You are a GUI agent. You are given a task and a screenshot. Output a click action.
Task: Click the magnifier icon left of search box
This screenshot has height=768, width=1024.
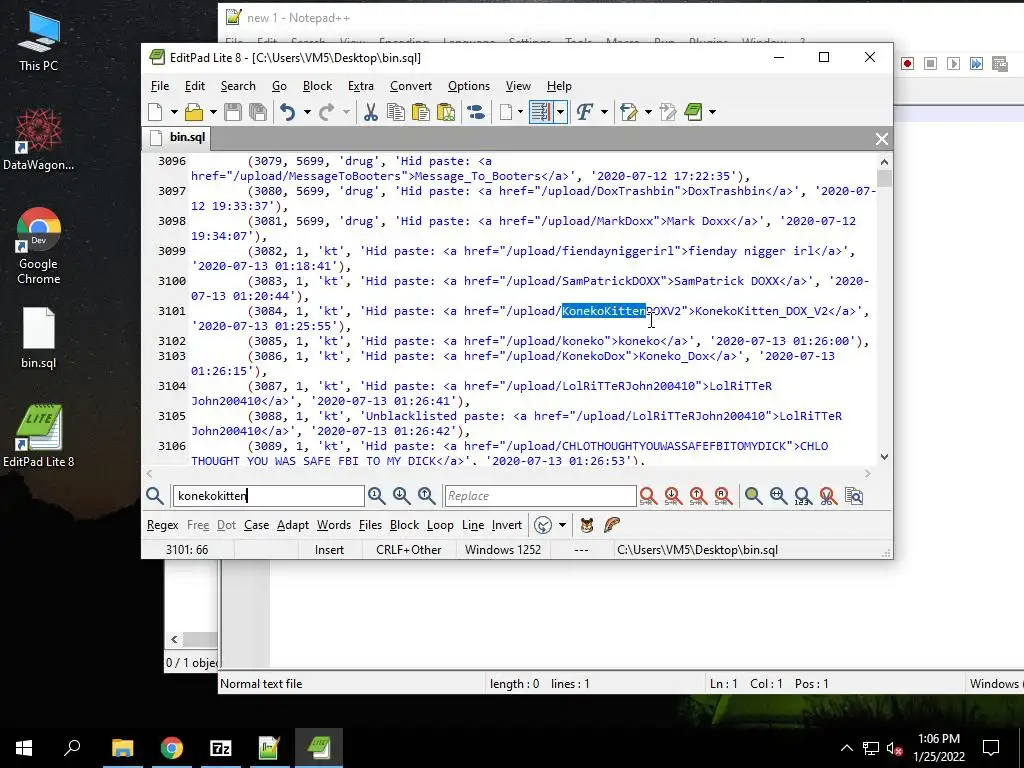tap(155, 496)
